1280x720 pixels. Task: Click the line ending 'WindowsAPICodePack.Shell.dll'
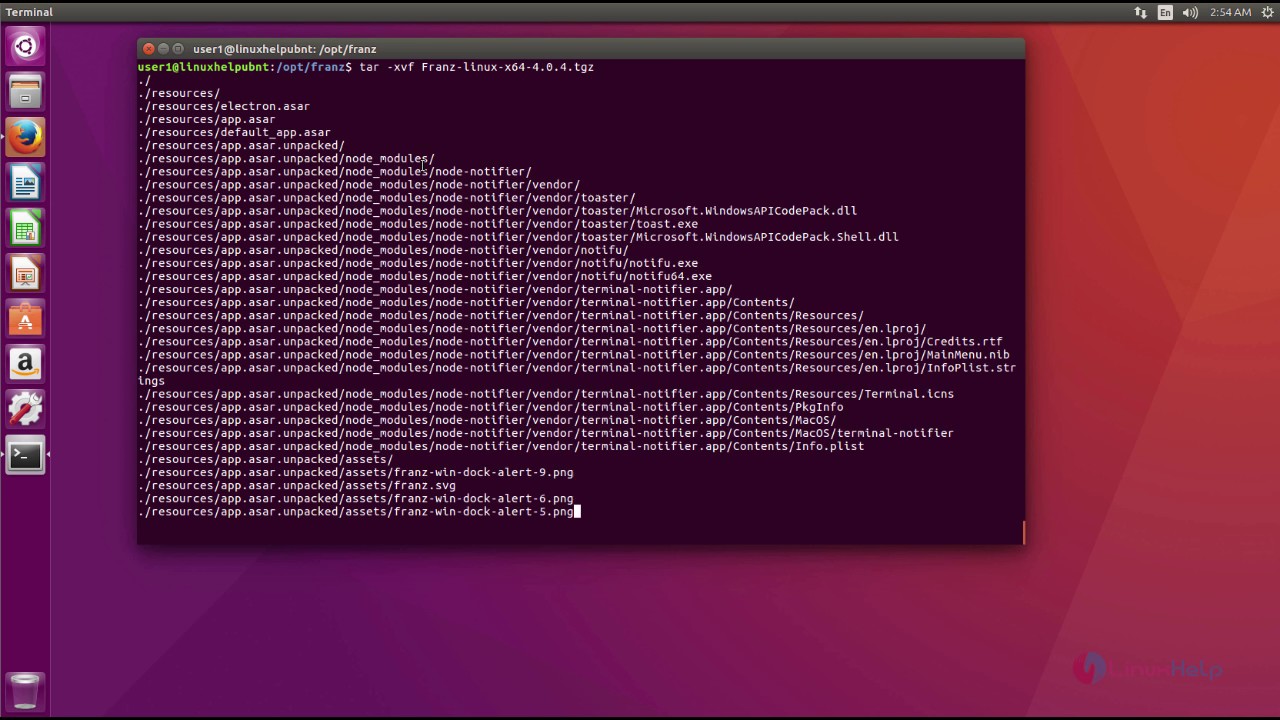pos(519,237)
